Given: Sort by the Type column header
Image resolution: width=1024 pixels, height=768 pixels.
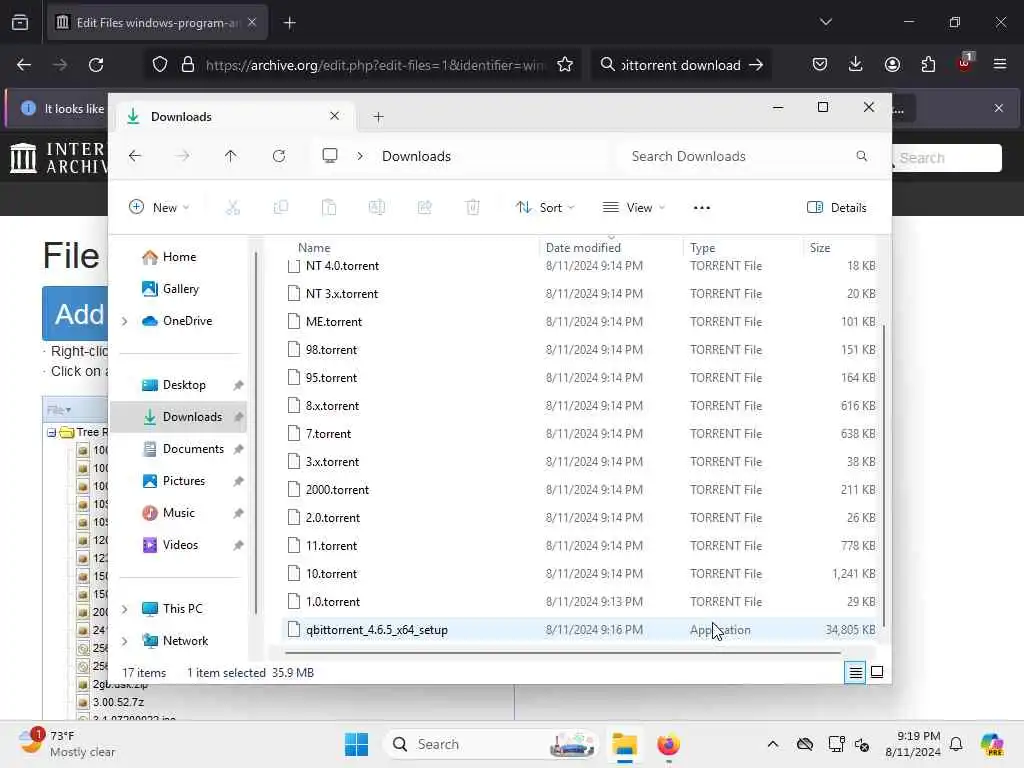Looking at the screenshot, I should click(x=703, y=248).
